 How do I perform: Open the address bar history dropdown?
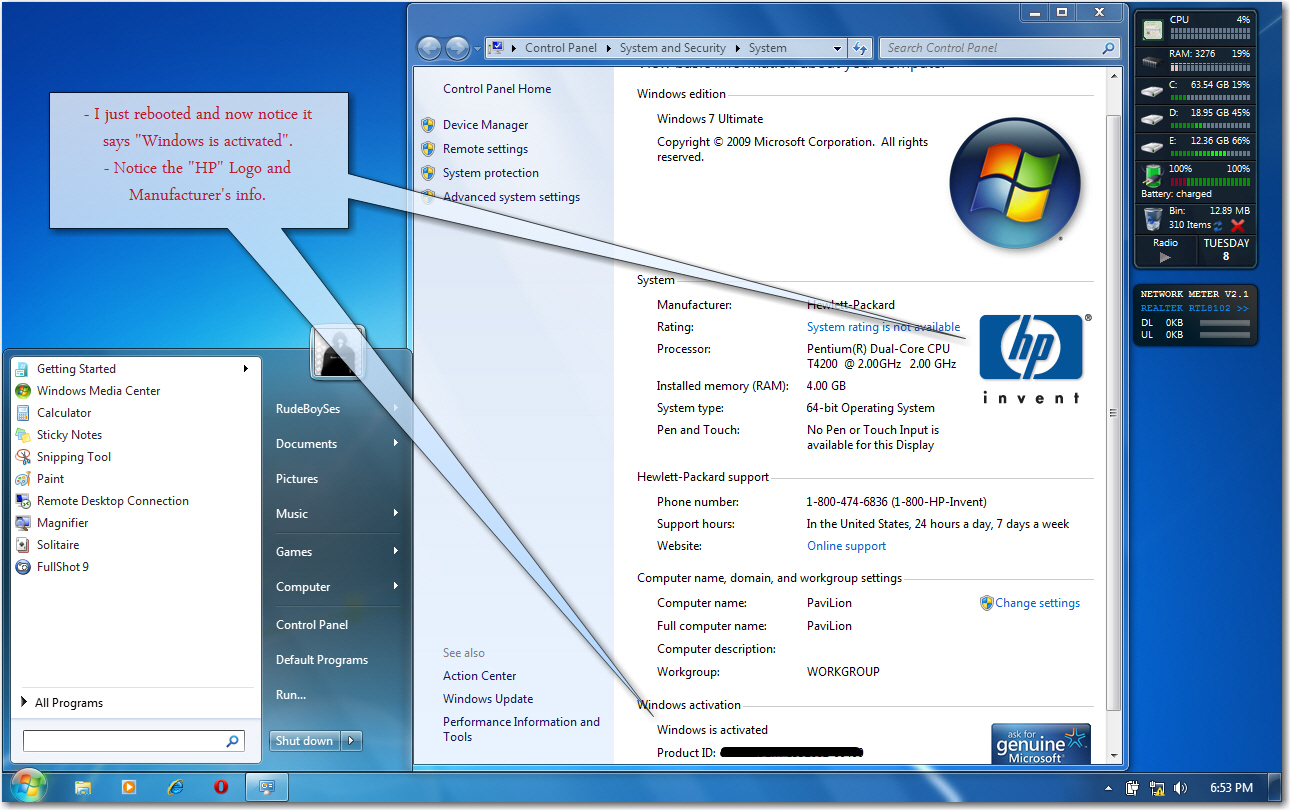point(837,48)
